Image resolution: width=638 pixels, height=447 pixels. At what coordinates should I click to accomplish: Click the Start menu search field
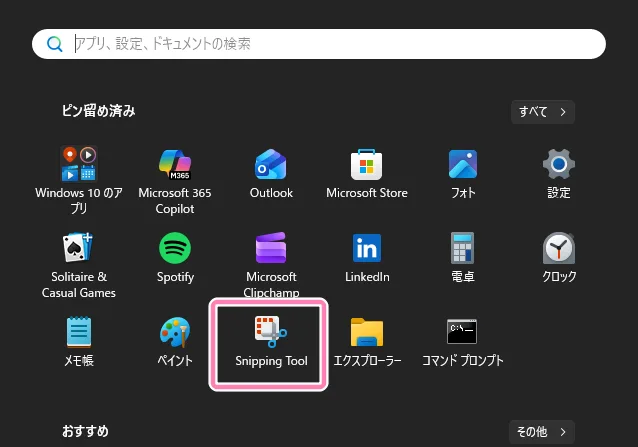(x=319, y=44)
